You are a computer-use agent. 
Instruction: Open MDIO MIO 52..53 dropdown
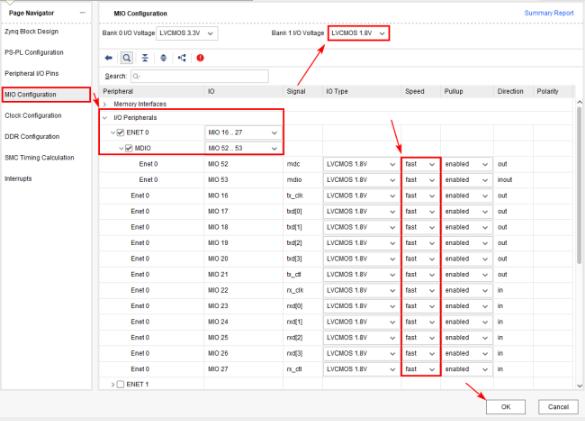pos(243,148)
